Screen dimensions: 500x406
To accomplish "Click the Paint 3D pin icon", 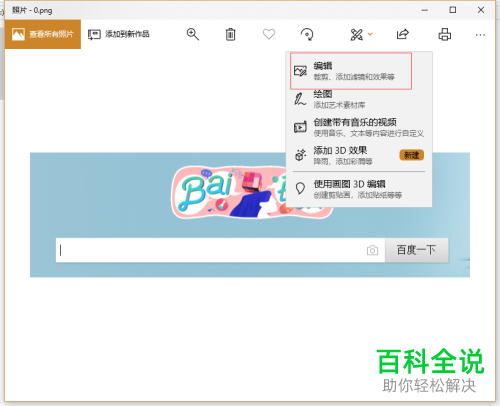I will click(300, 188).
